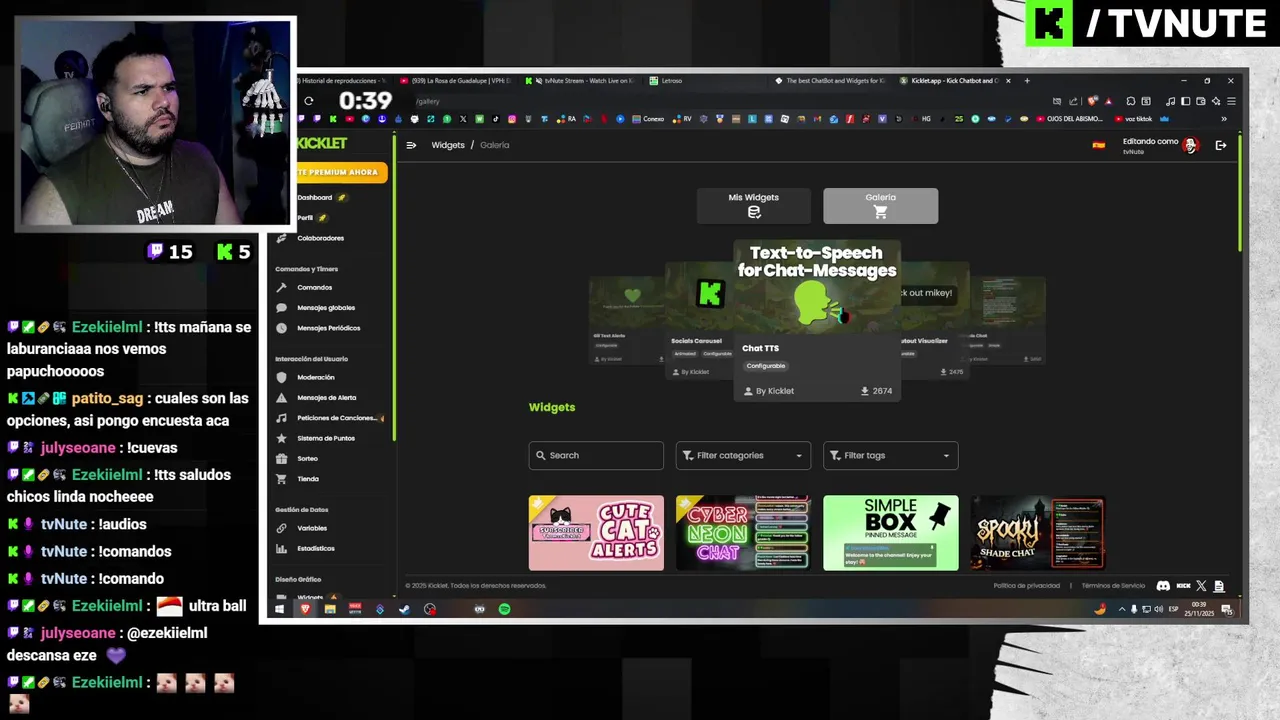Open Sorteo gift icon
The width and height of the screenshot is (1280, 720).
click(282, 458)
